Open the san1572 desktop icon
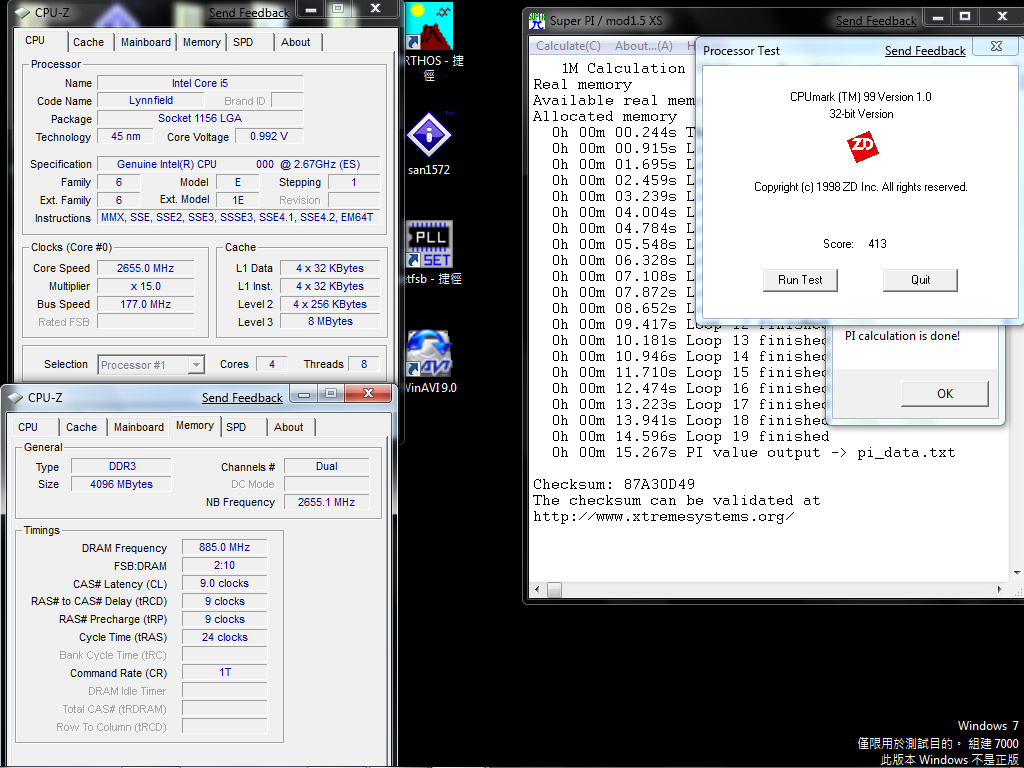The image size is (1024, 768). click(x=428, y=134)
